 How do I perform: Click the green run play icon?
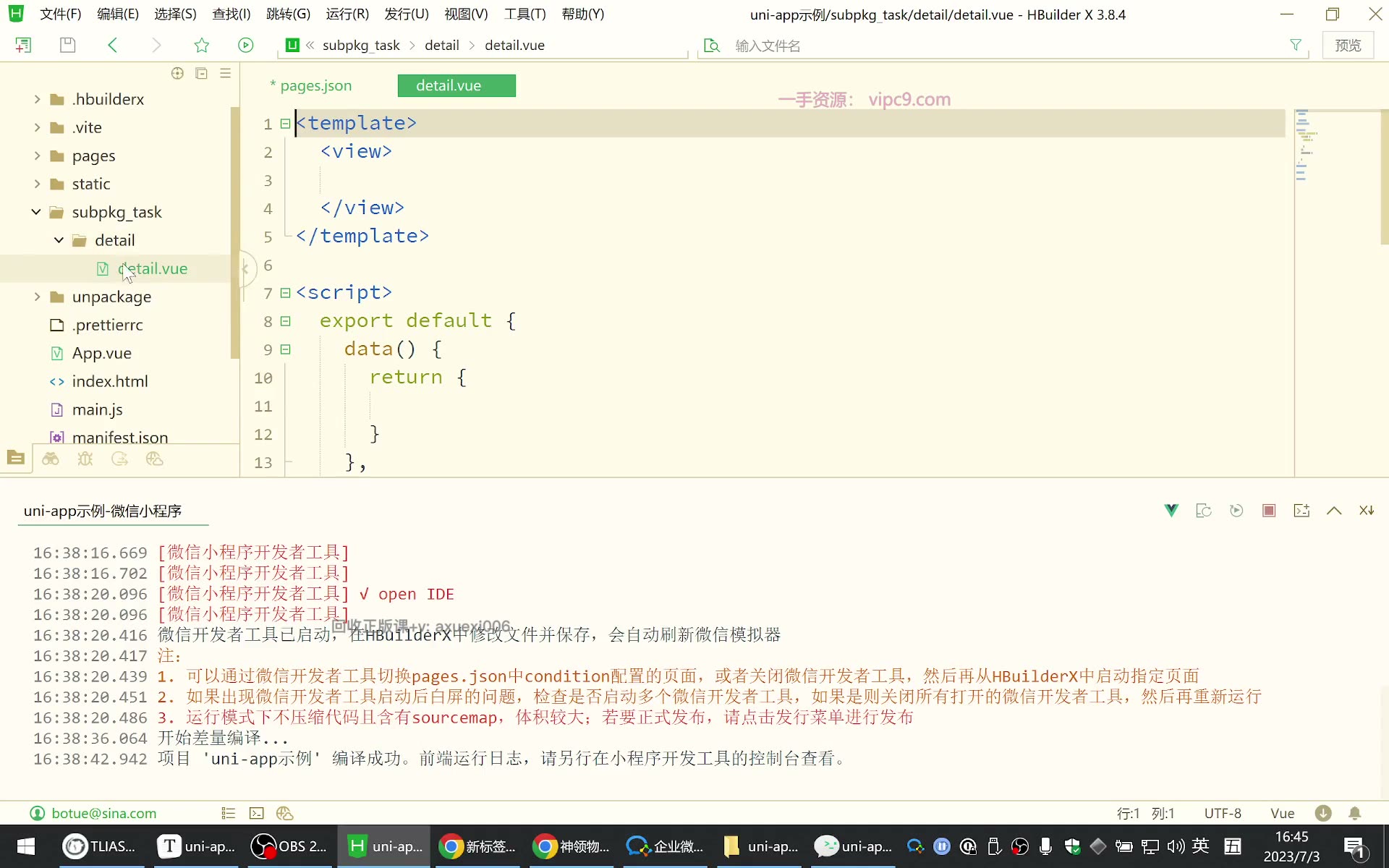pos(246,45)
